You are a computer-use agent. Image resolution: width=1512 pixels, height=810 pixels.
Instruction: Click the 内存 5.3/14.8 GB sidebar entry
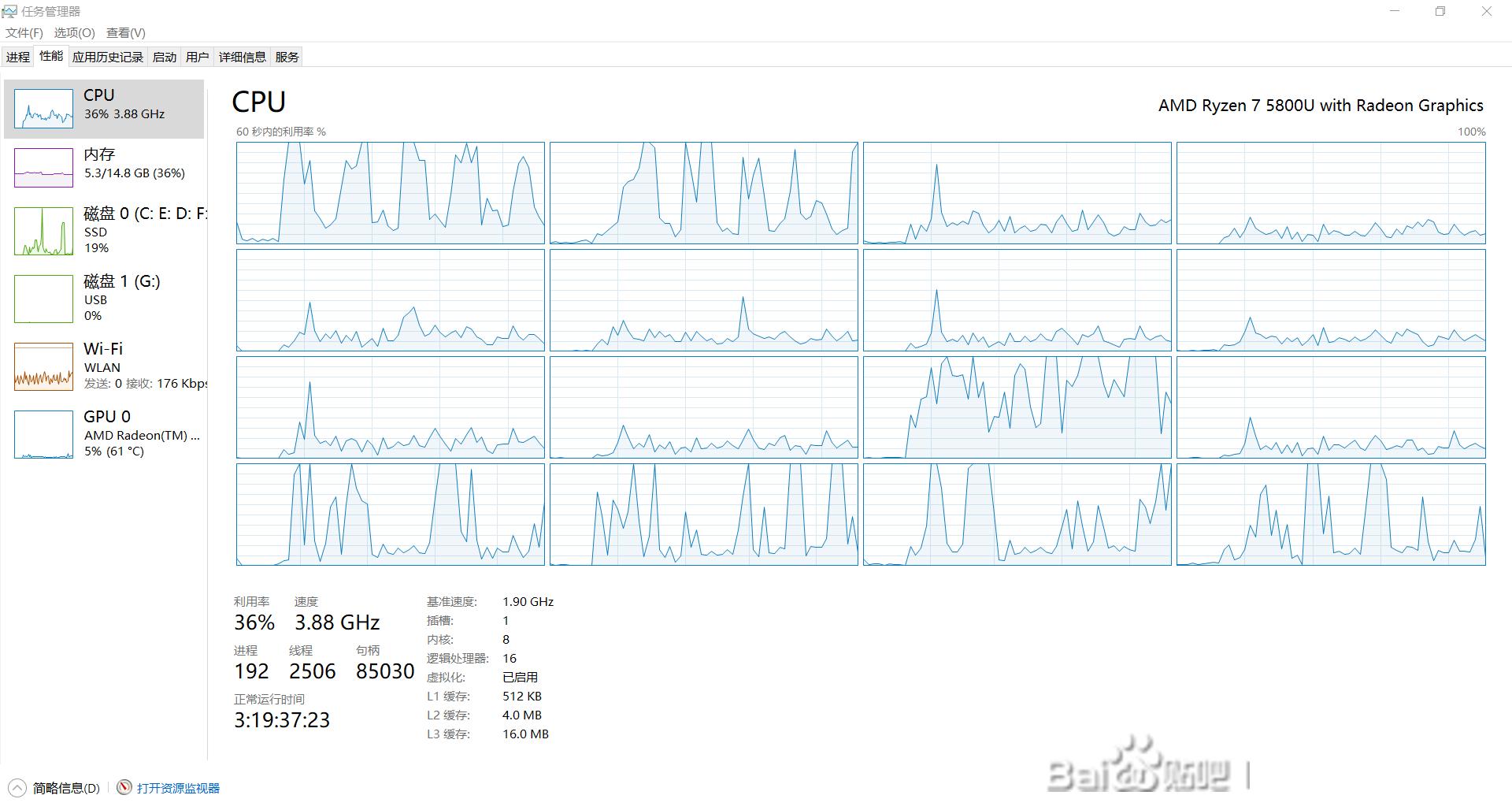[x=104, y=168]
